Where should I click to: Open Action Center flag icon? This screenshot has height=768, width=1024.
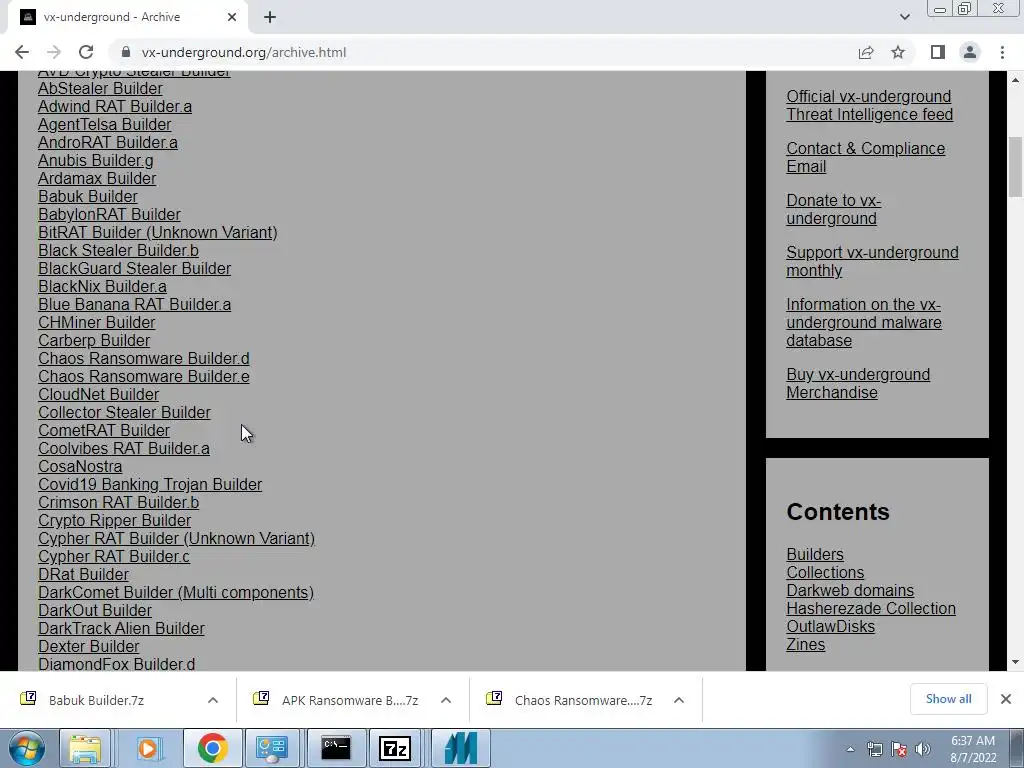[899, 749]
